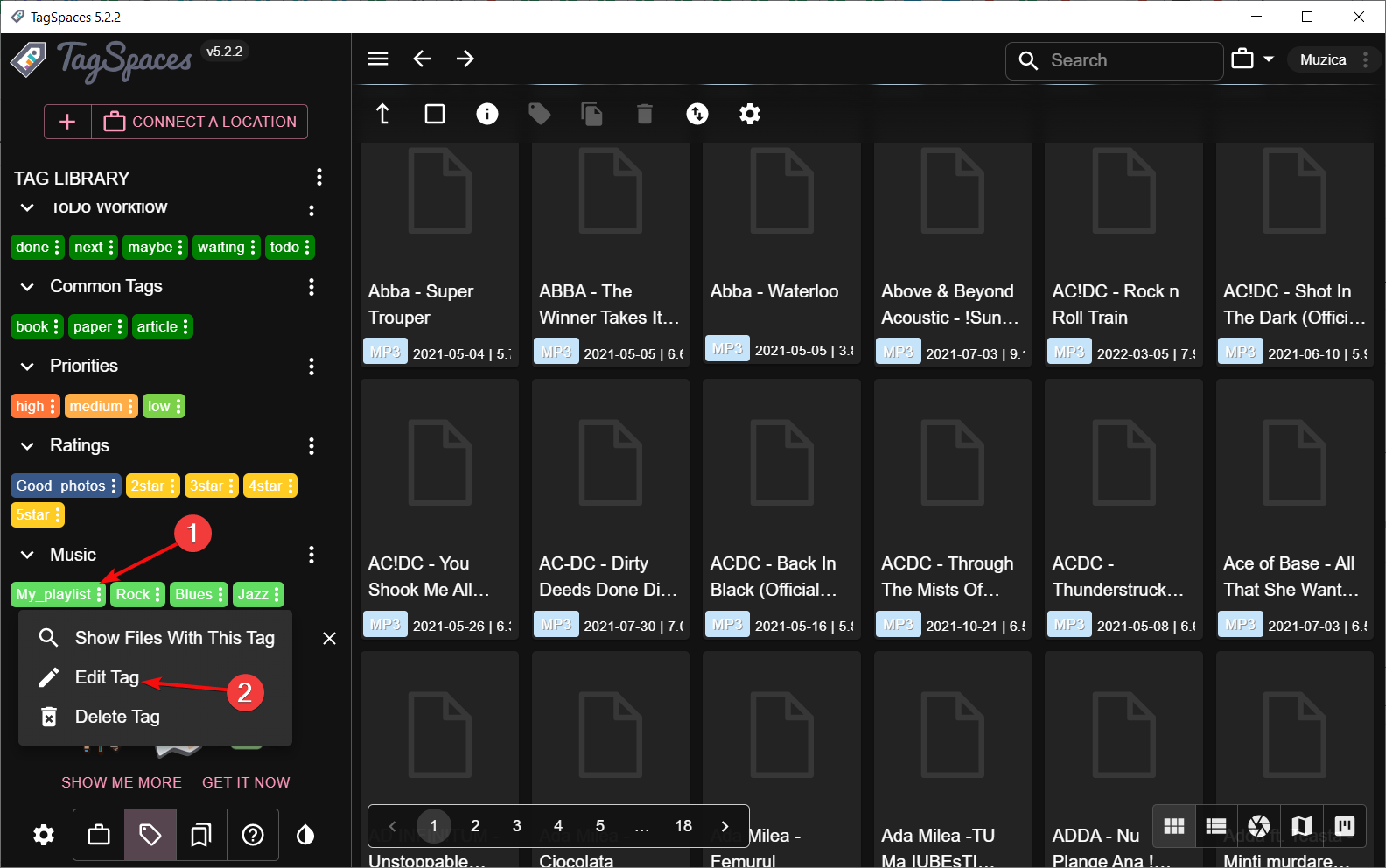The image size is (1386, 868).
Task: Switch to list view perspective
Action: pyautogui.click(x=1216, y=826)
